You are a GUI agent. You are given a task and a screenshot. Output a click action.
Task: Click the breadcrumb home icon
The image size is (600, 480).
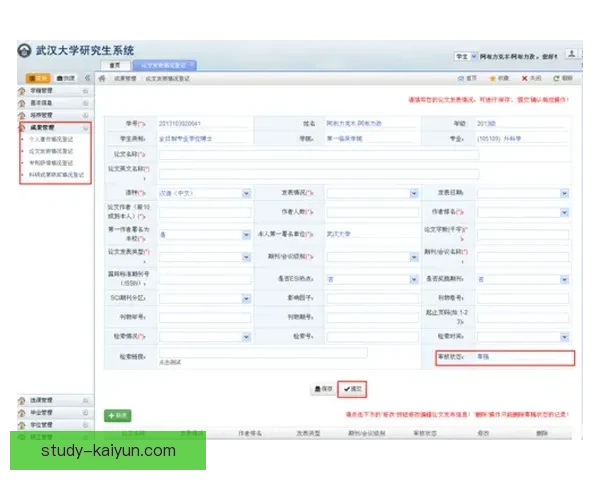click(102, 78)
